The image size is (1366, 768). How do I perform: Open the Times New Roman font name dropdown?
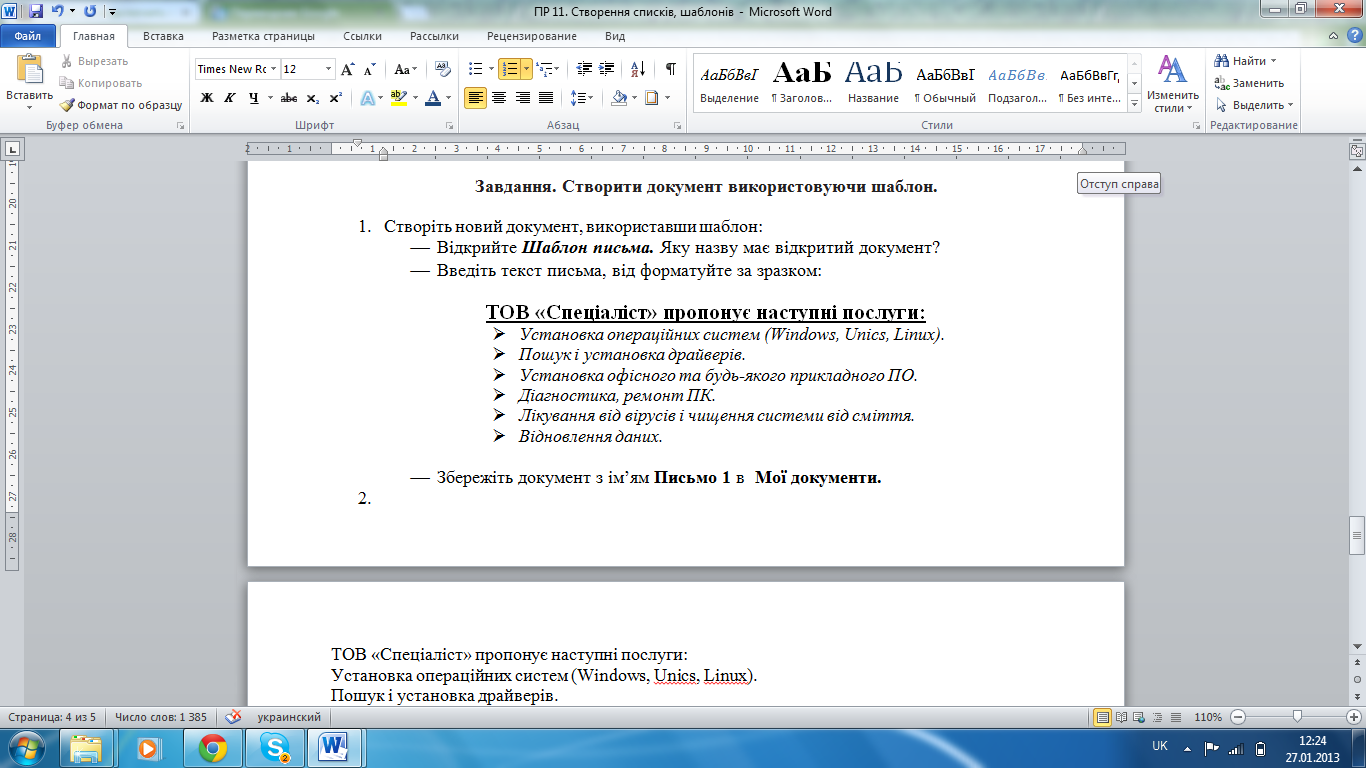click(273, 69)
